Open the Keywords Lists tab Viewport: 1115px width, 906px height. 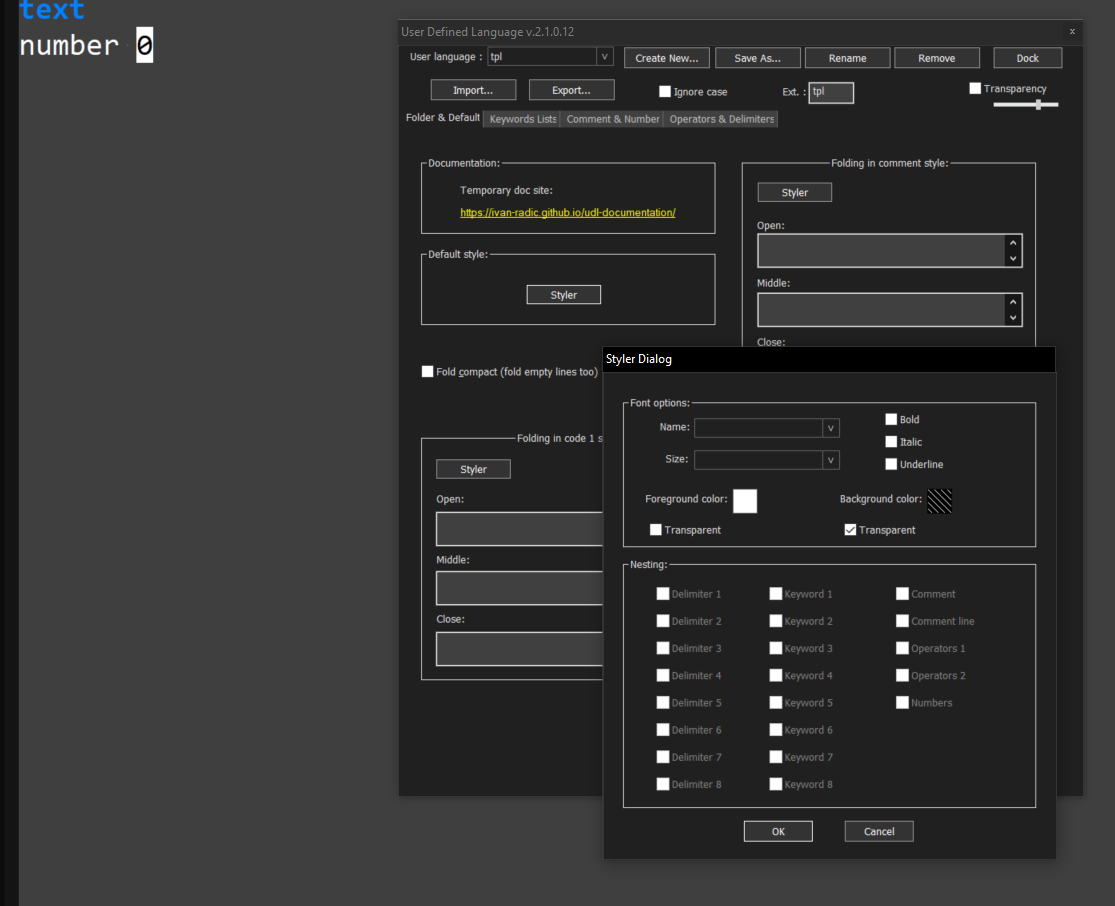[522, 119]
